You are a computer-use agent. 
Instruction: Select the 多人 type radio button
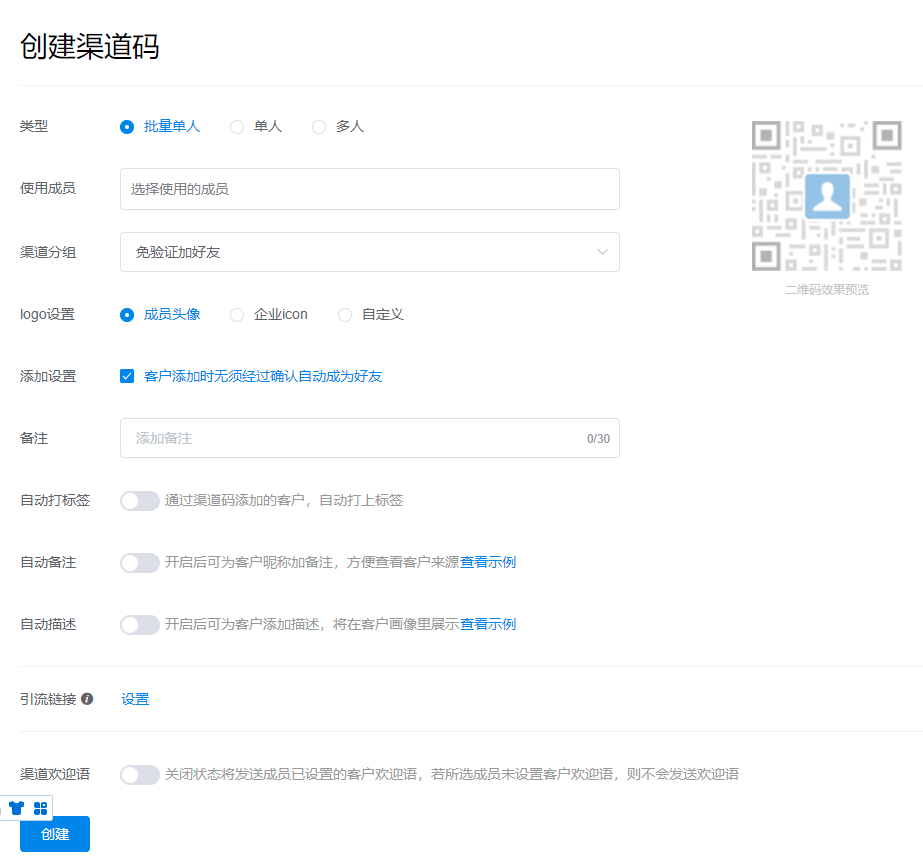pyautogui.click(x=319, y=127)
